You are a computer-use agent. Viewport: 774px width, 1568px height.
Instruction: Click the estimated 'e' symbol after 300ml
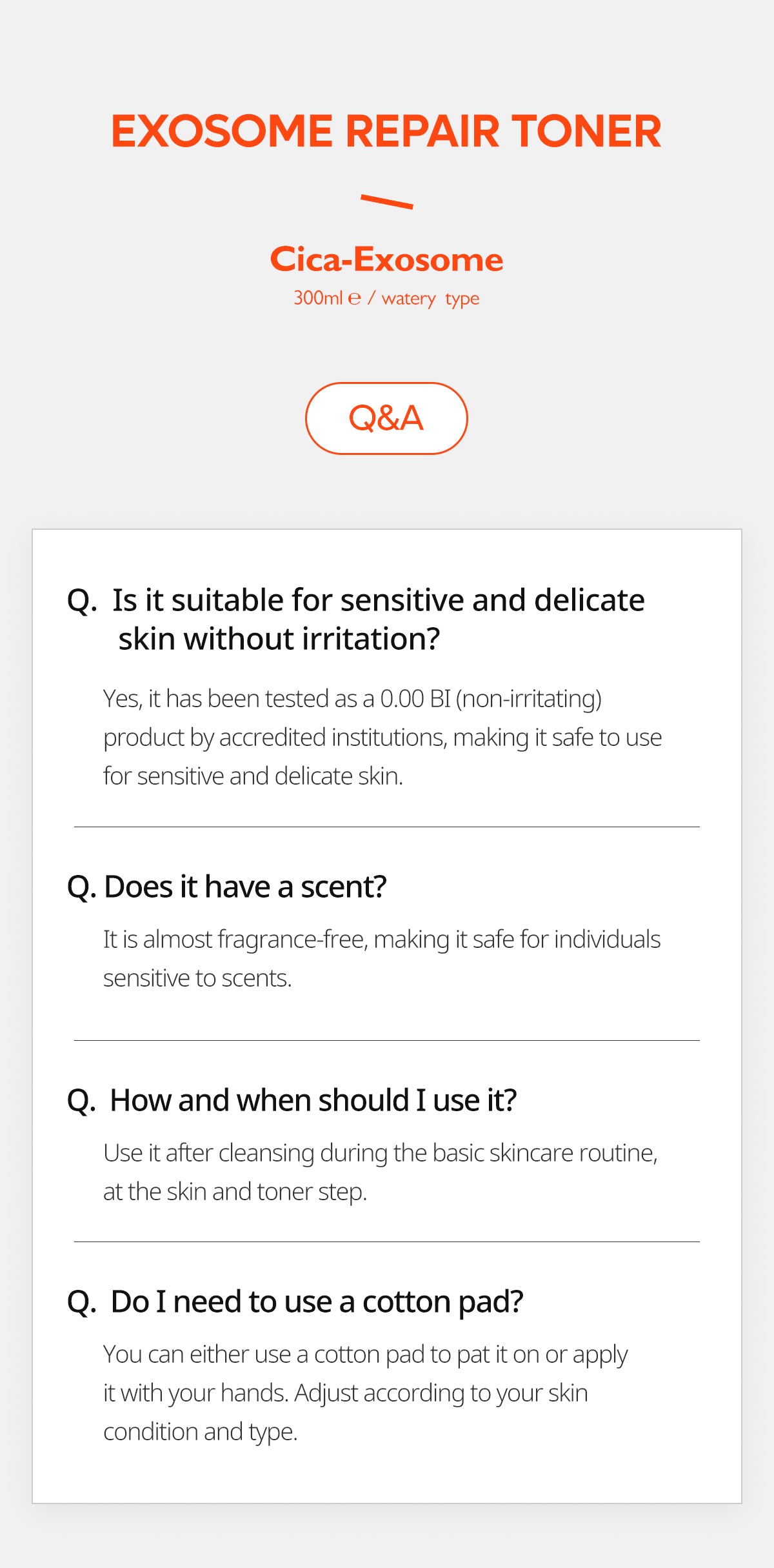tap(354, 299)
